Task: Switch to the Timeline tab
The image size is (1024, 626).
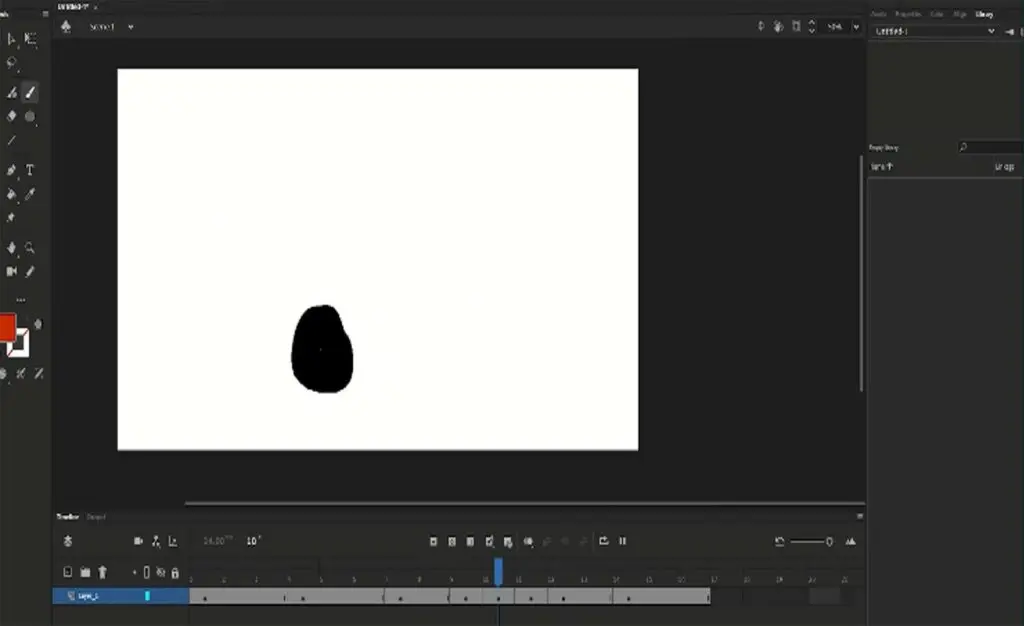Action: (x=67, y=516)
